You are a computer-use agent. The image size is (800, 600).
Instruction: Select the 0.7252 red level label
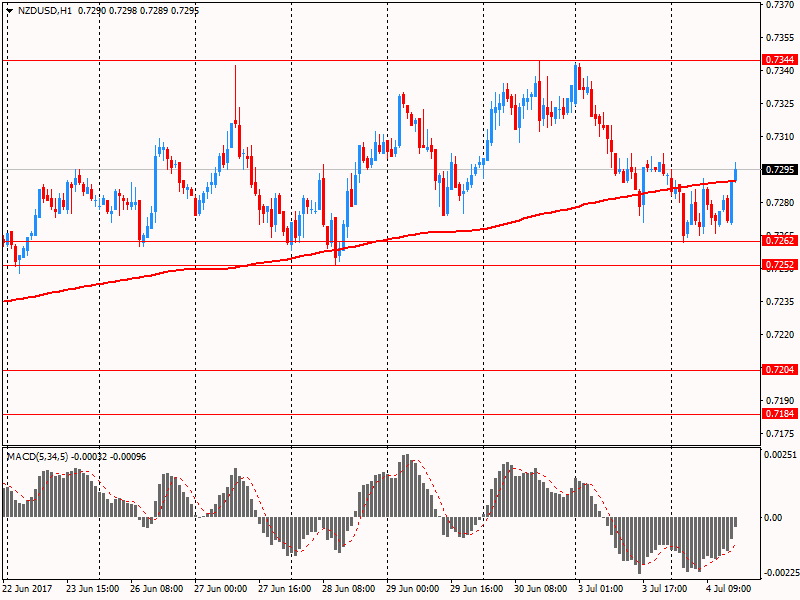click(x=780, y=264)
